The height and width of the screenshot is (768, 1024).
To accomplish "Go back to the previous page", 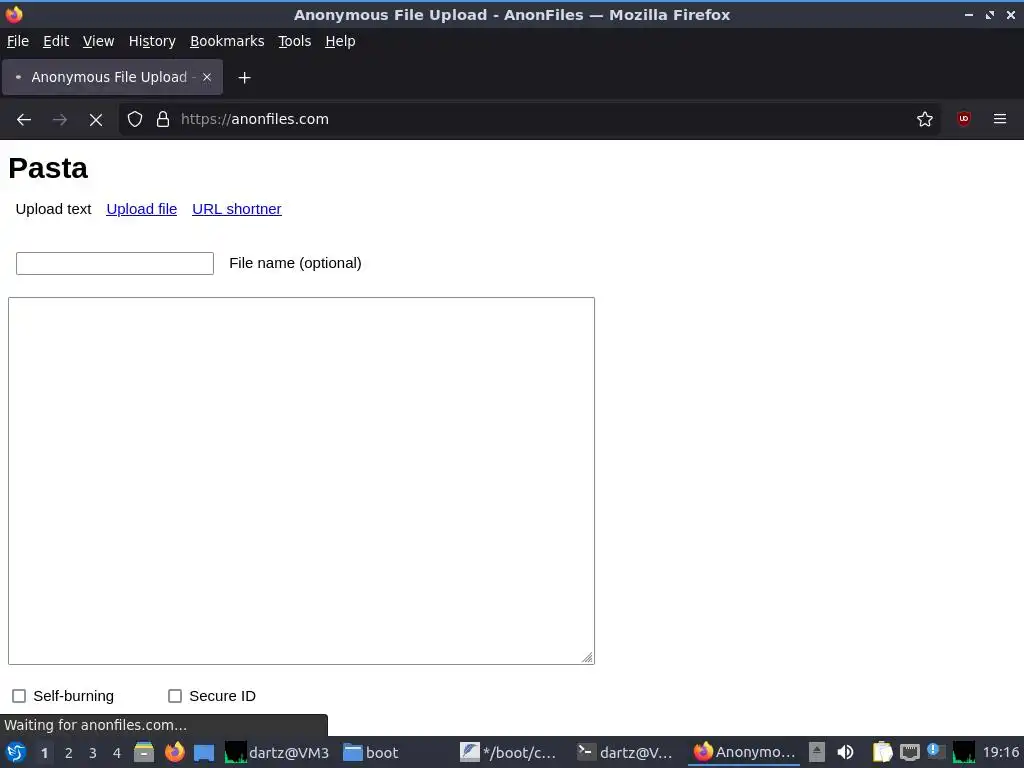I will click(24, 120).
